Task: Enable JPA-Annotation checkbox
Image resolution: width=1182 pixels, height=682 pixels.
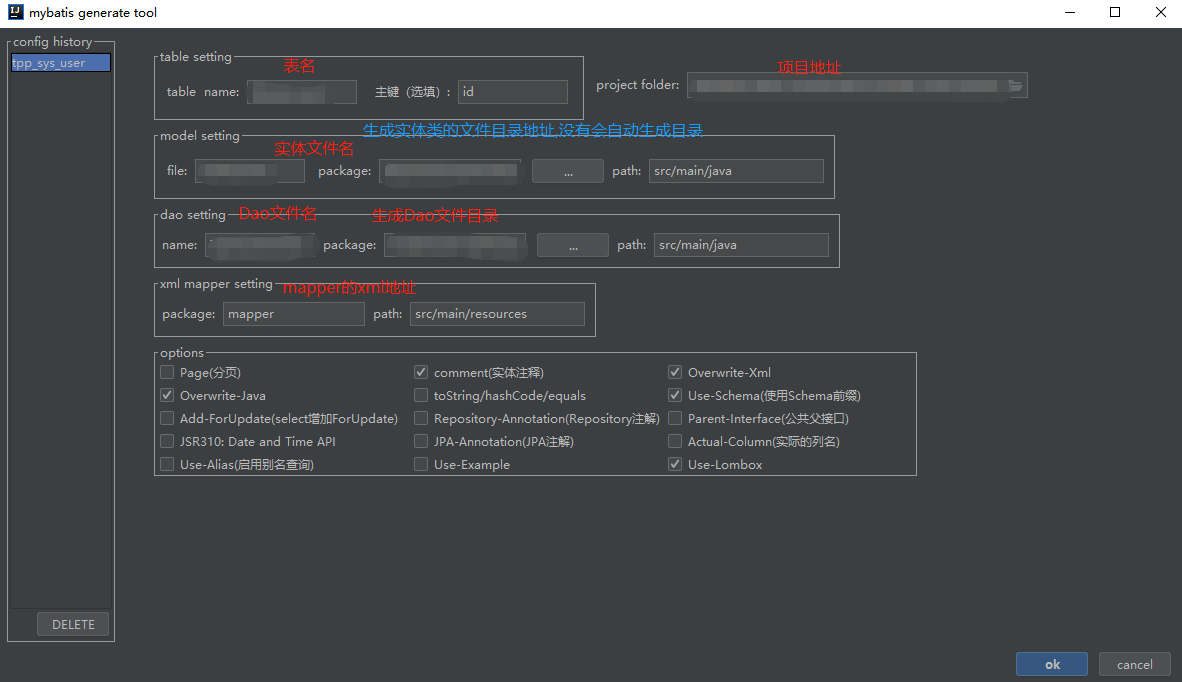Action: 421,442
